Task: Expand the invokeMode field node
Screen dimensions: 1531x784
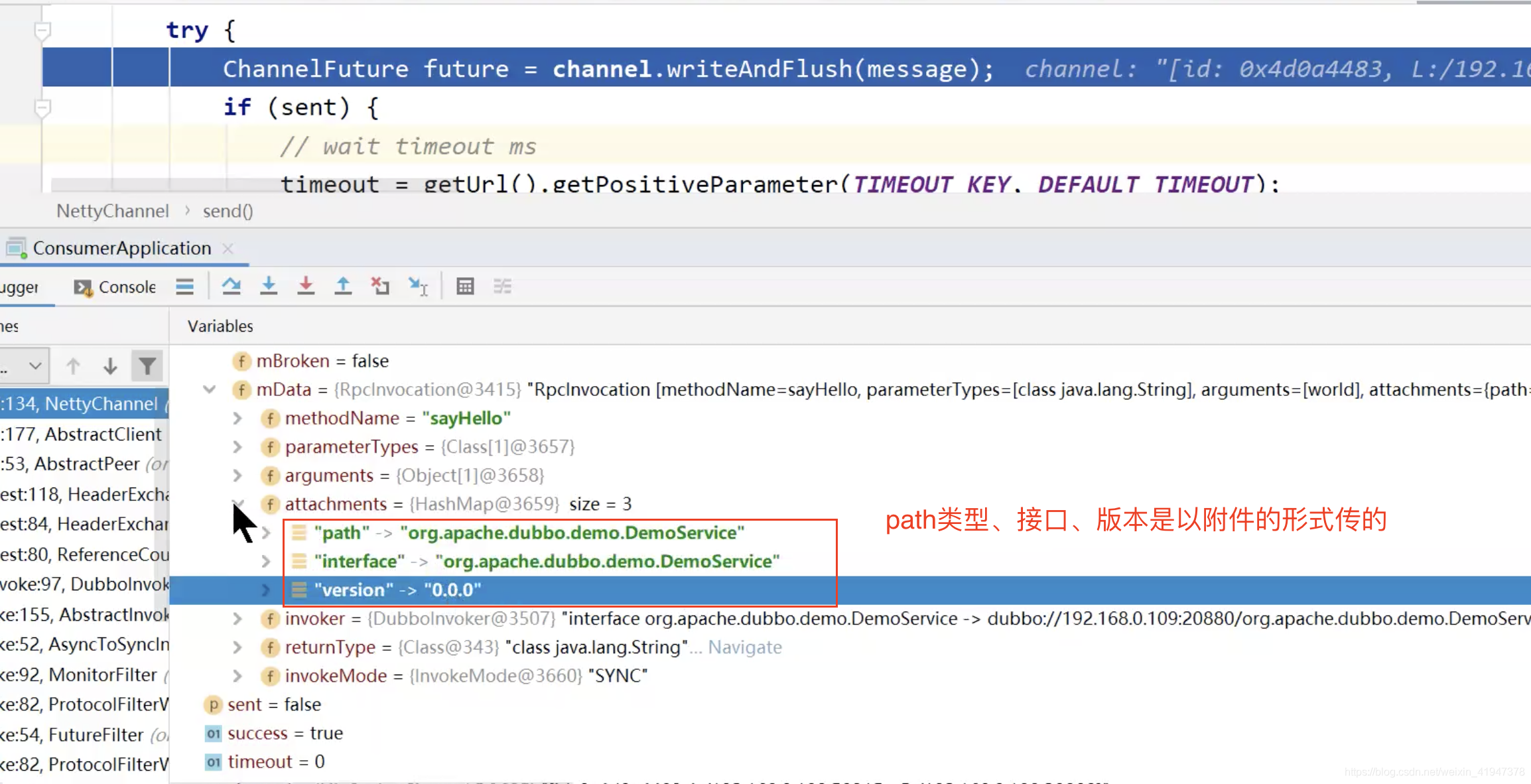Action: (x=237, y=675)
